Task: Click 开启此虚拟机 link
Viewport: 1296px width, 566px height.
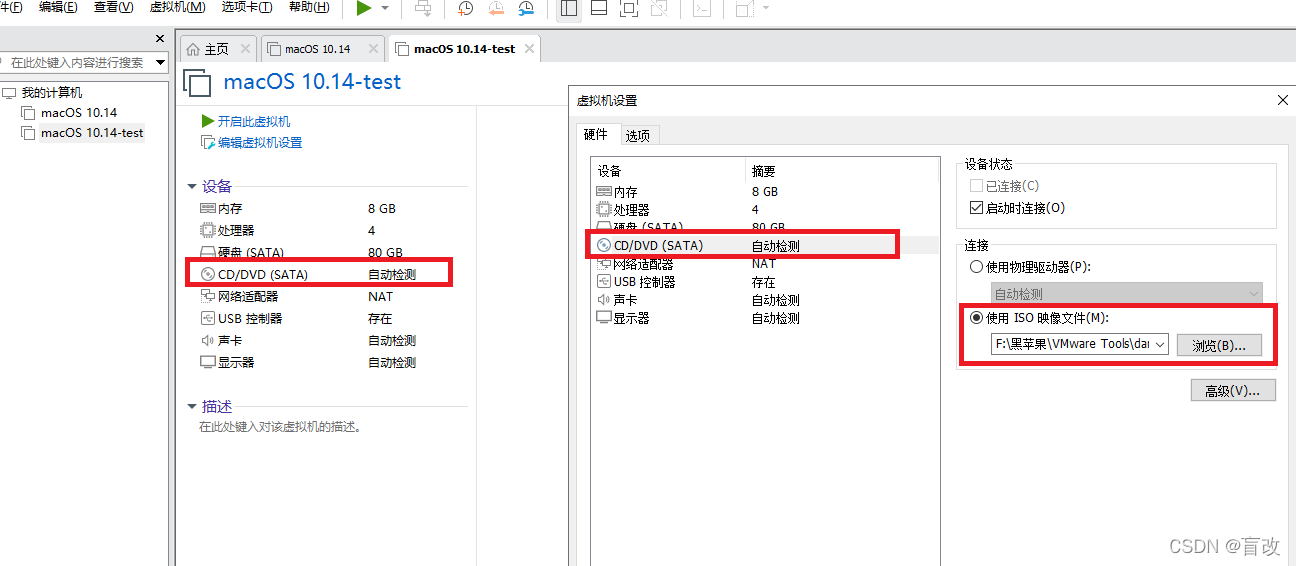Action: pyautogui.click(x=253, y=121)
